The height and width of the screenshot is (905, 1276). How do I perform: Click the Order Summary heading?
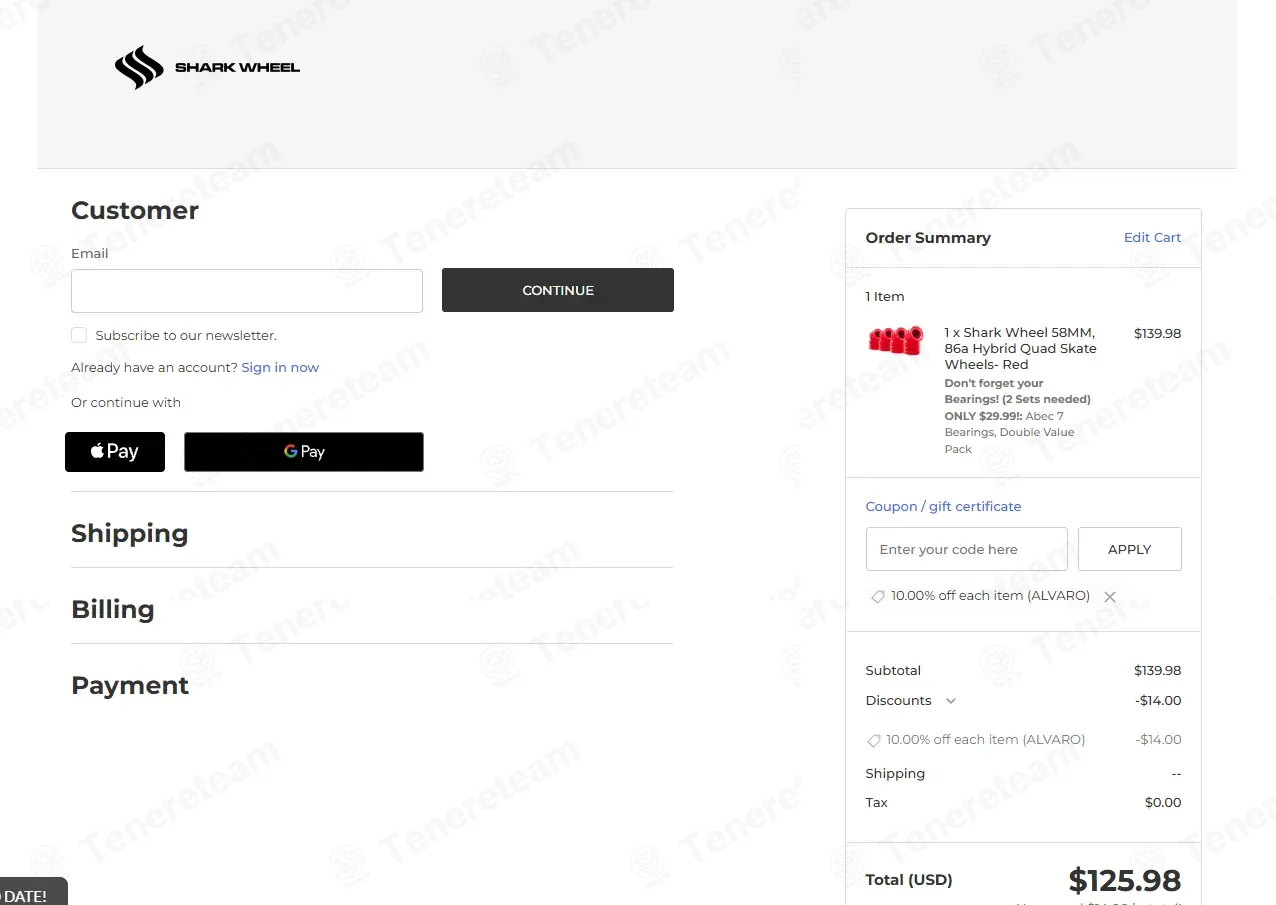[928, 237]
